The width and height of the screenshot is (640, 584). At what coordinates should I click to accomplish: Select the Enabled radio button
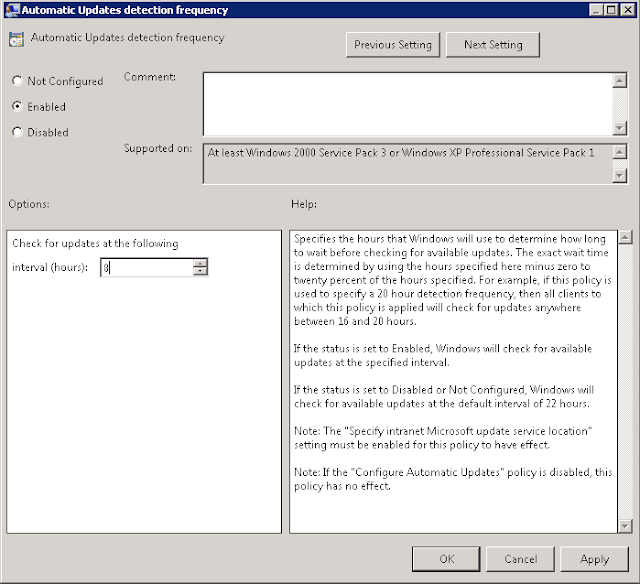[x=17, y=107]
